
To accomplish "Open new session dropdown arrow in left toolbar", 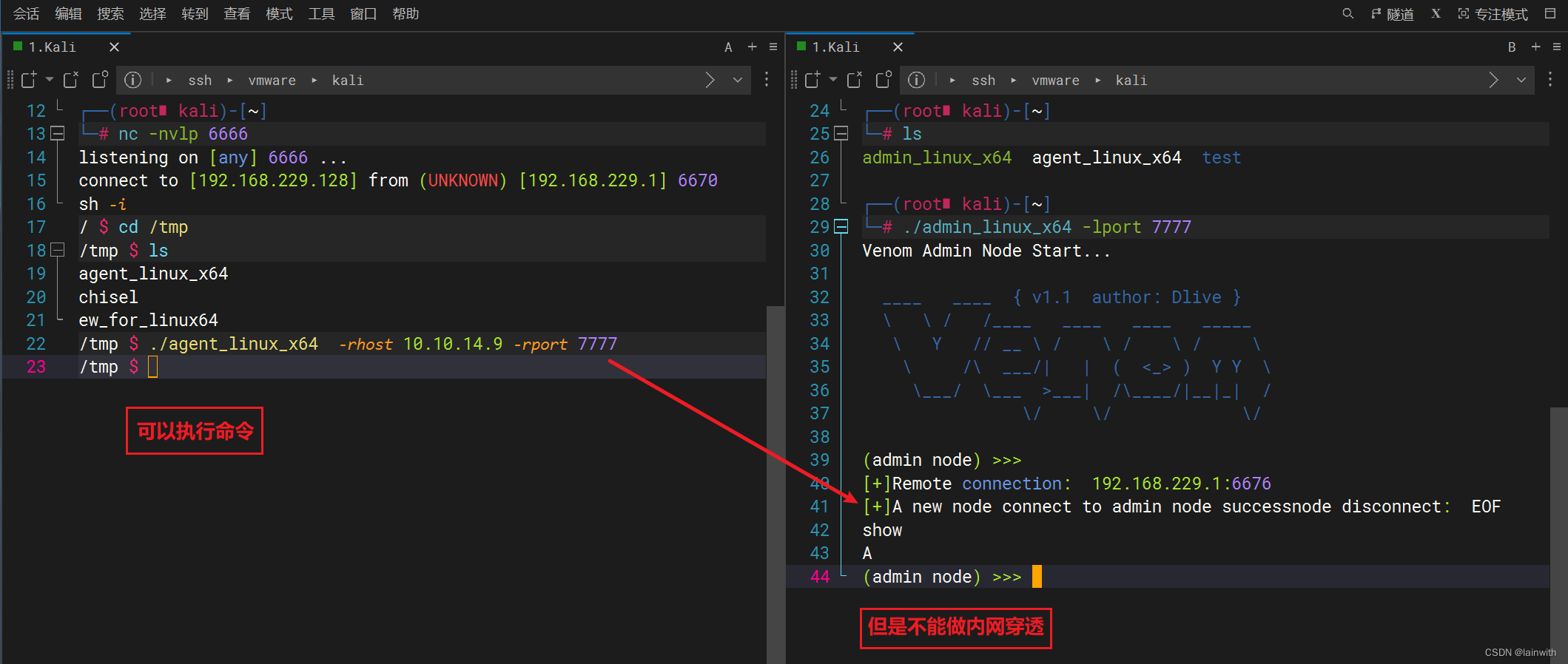I will [x=50, y=79].
